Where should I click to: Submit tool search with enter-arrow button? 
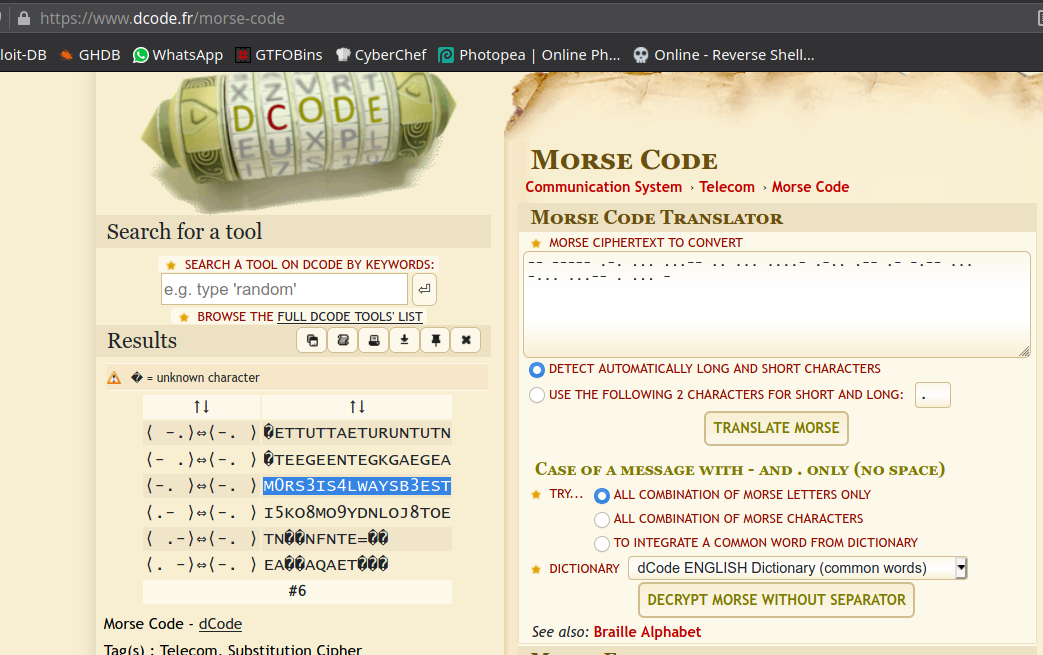[424, 290]
